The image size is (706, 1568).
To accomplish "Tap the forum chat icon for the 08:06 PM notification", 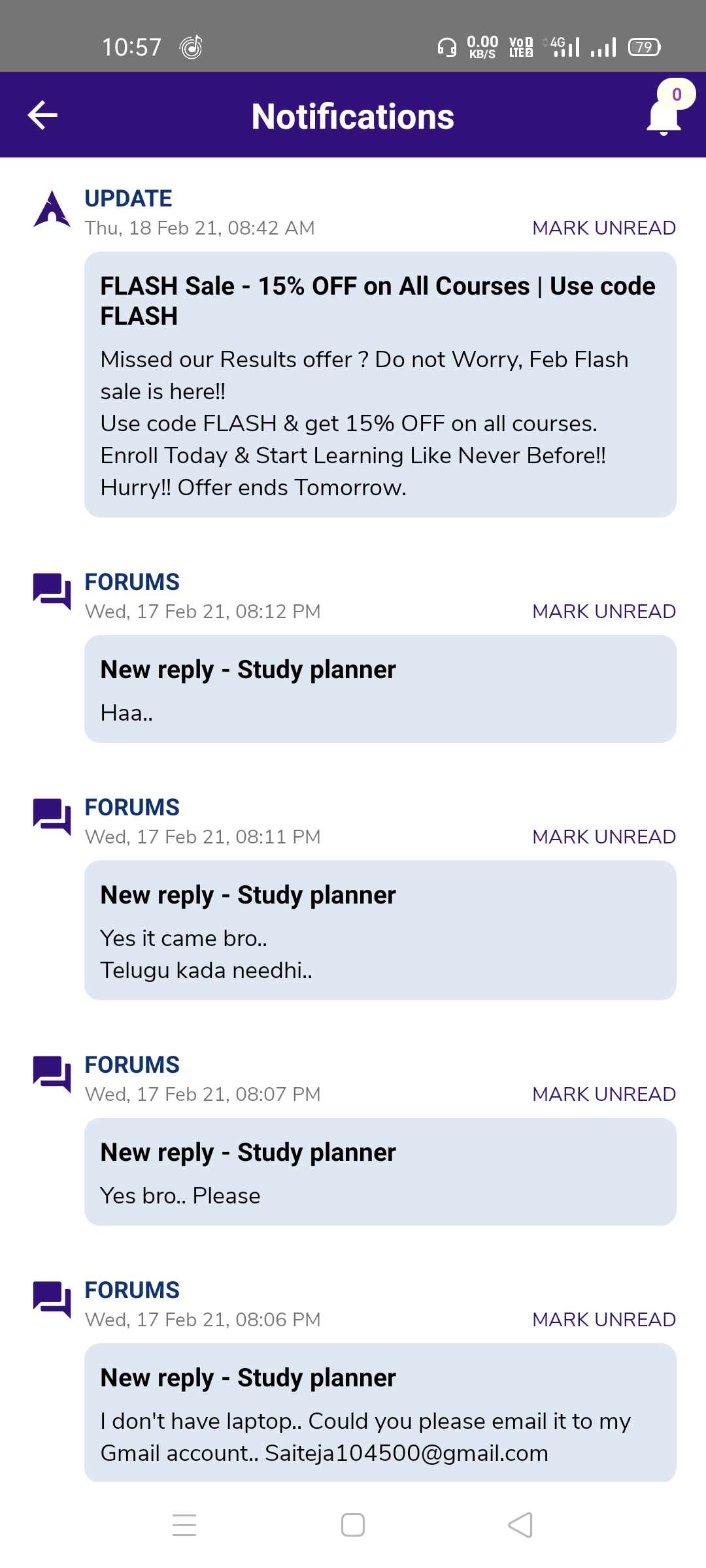I will [52, 1299].
